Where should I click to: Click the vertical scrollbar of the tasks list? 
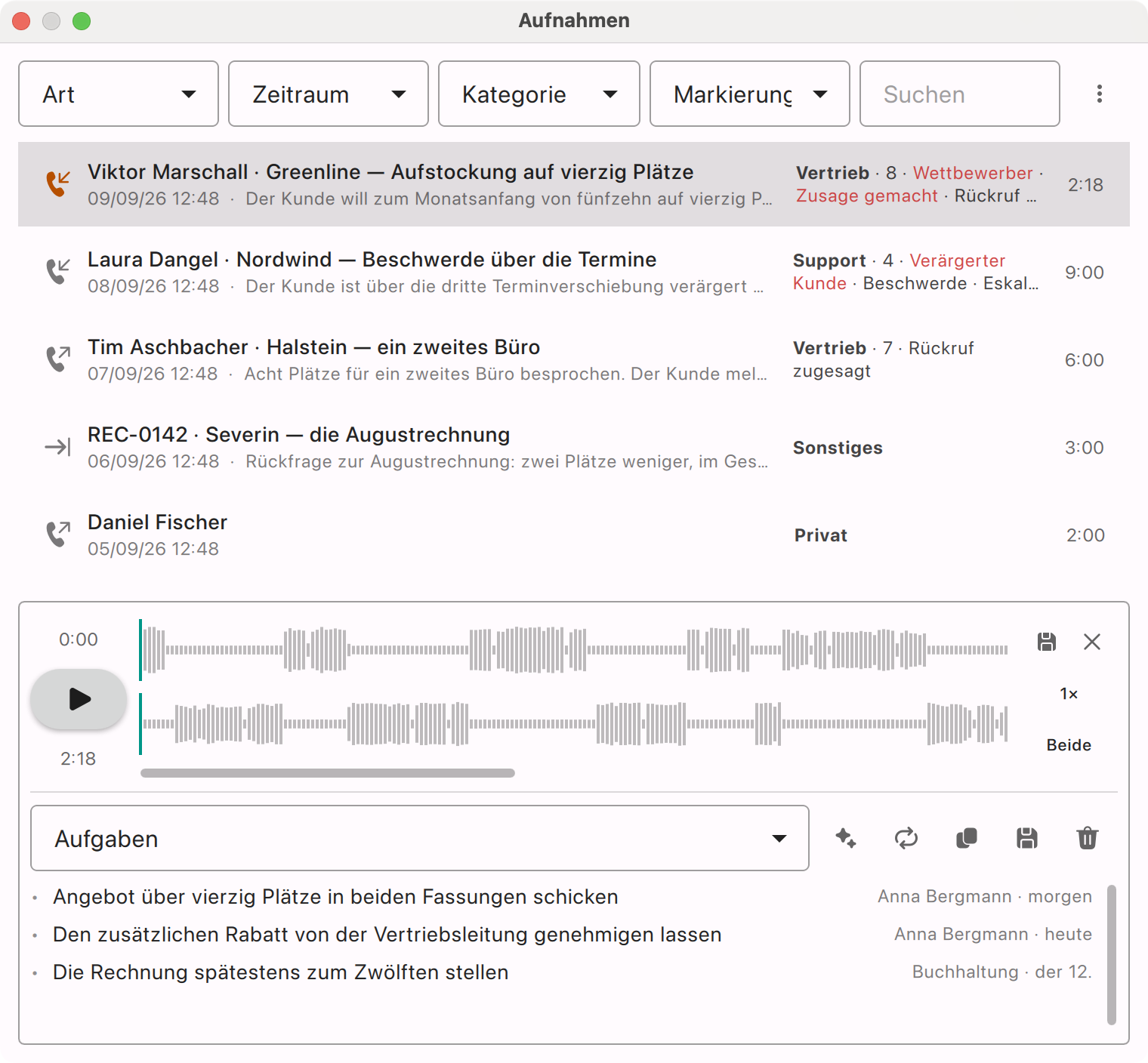tap(1112, 954)
